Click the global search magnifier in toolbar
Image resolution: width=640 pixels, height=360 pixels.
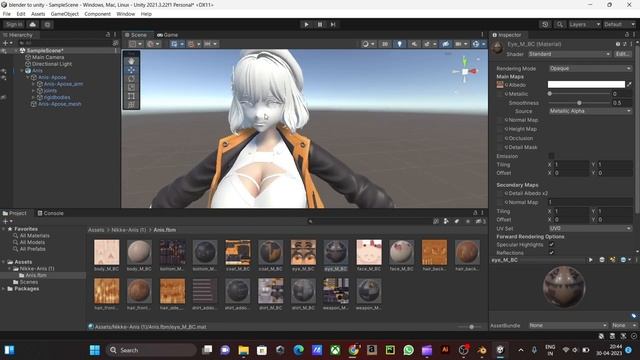(x=560, y=24)
